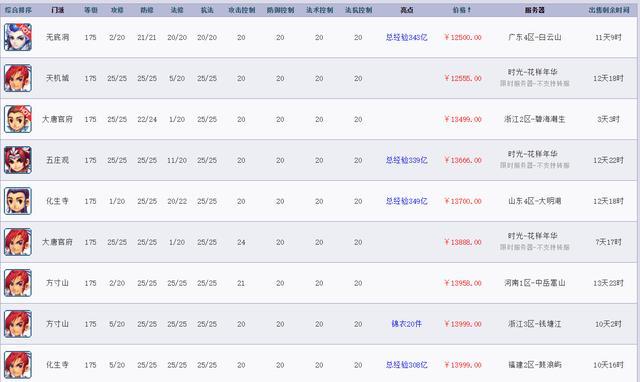640x382 pixels.
Task: Open the 锦衣20件 highlight link
Action: tap(407, 324)
